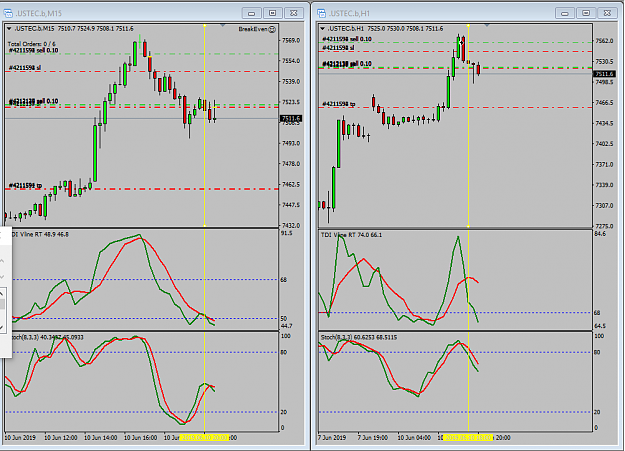Maximize the .USTEC.b,H1 chart window
This screenshot has width=625, height=451.
(x=586, y=13)
